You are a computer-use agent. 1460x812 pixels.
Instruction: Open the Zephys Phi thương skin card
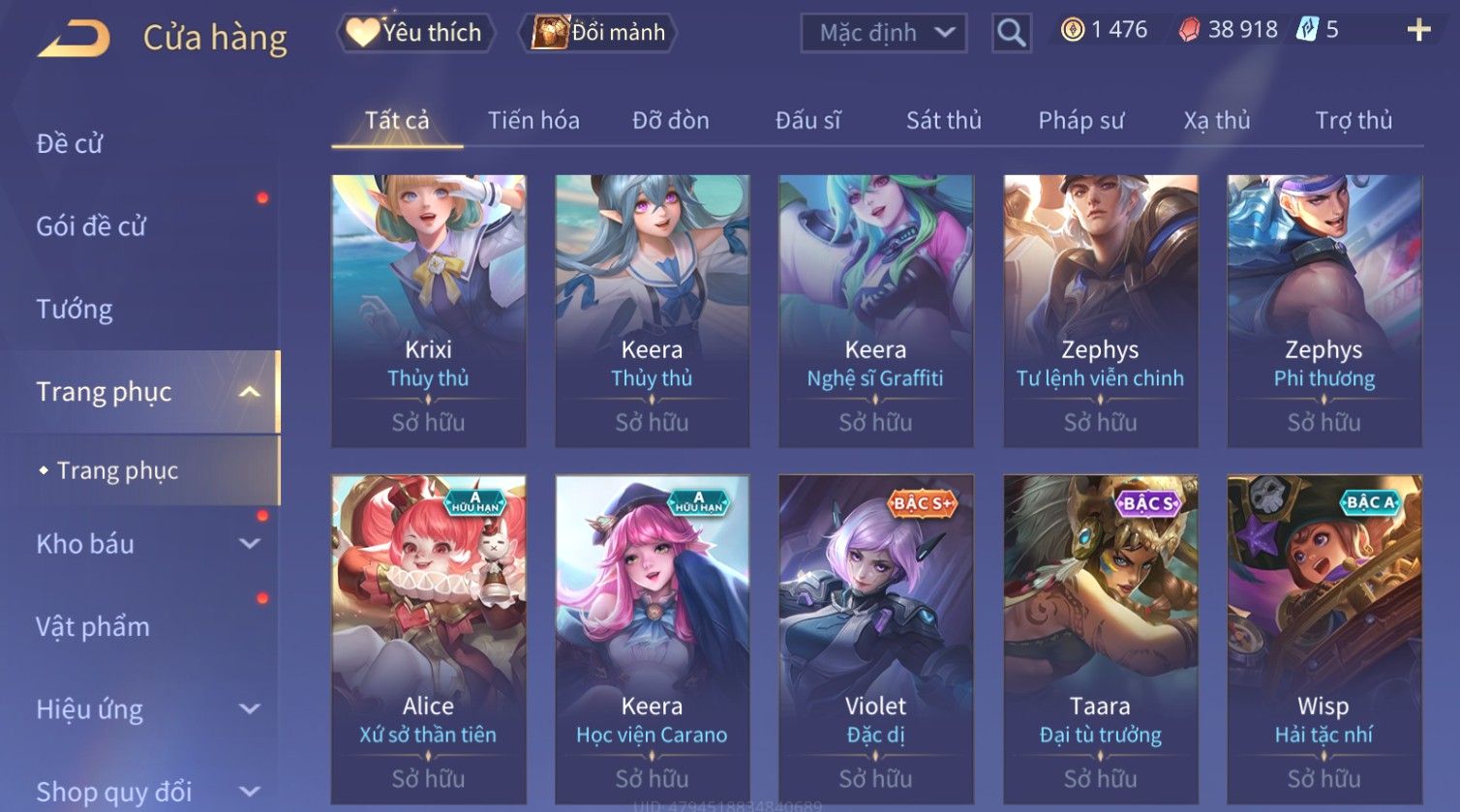1323,311
